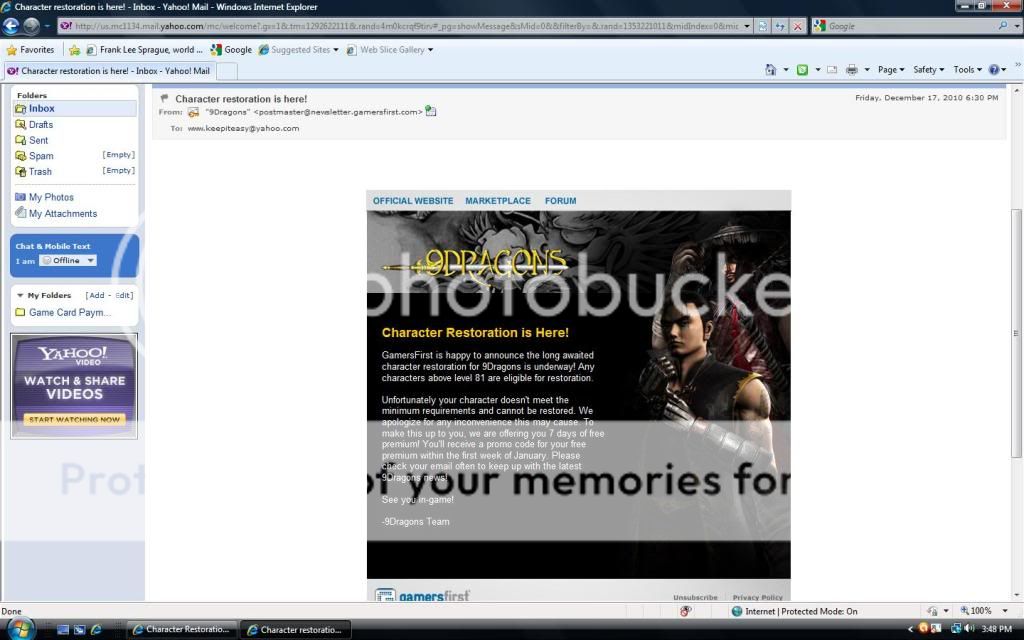
Task: Collapse the My Folders section triangle
Action: pos(20,295)
